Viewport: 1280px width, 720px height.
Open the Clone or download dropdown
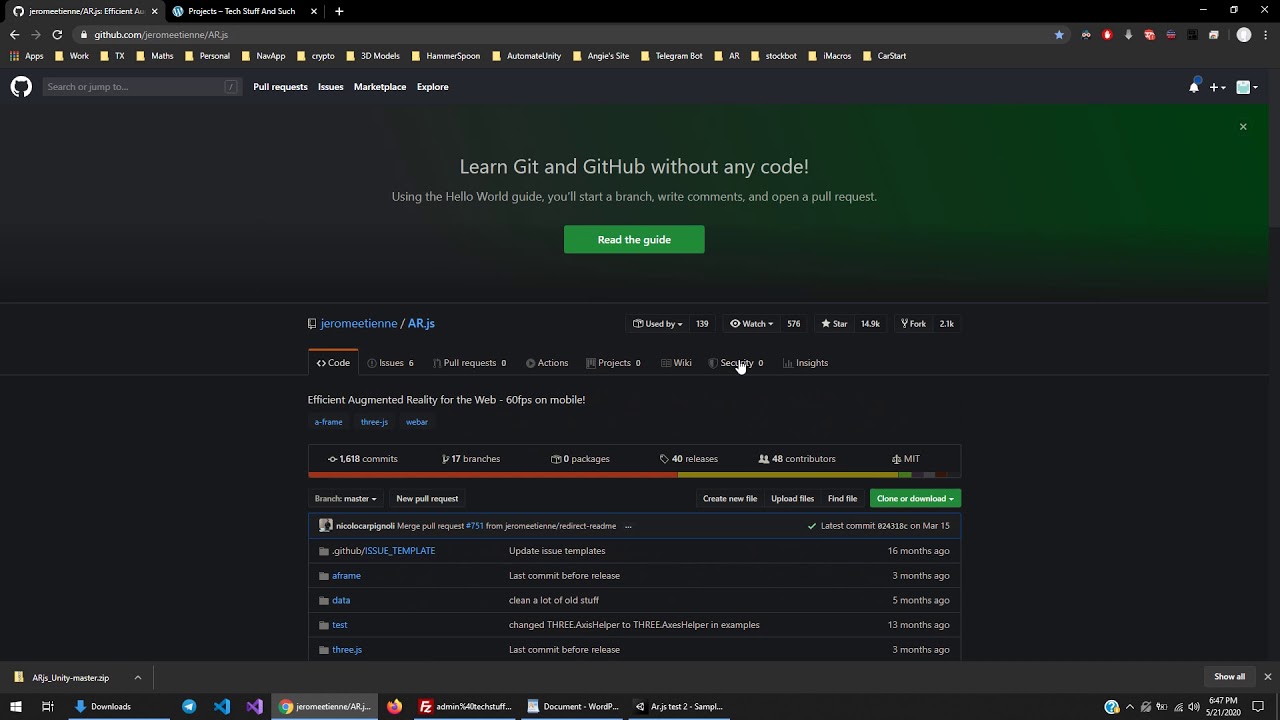(915, 499)
